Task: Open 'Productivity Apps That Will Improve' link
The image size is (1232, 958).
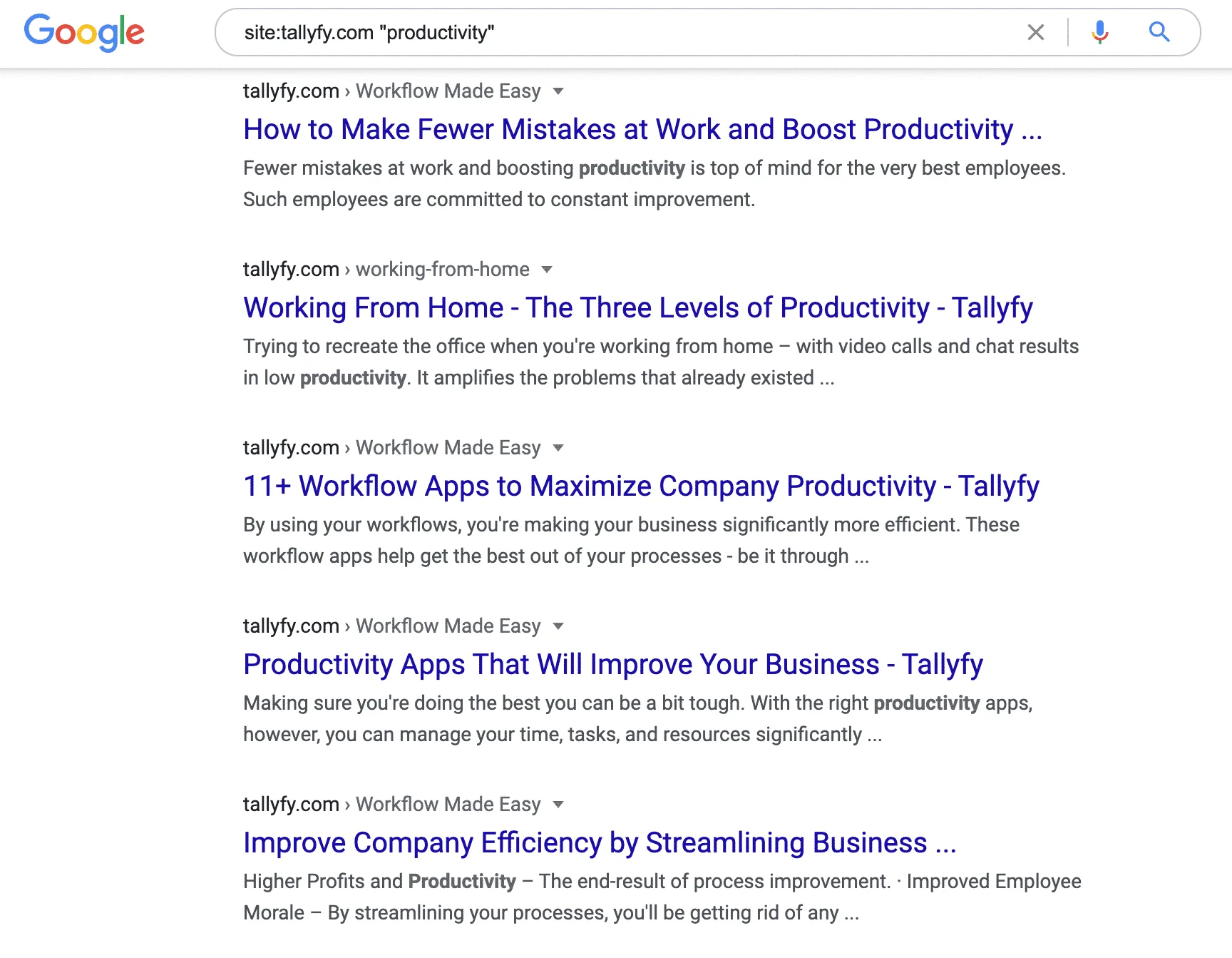Action: pos(613,665)
